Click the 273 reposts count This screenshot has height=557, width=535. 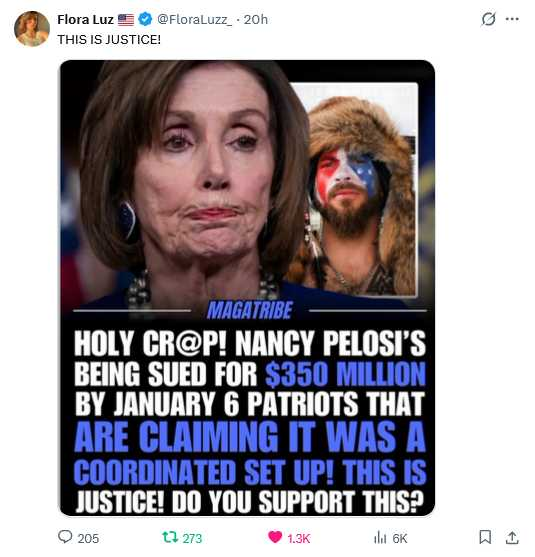tap(192, 539)
